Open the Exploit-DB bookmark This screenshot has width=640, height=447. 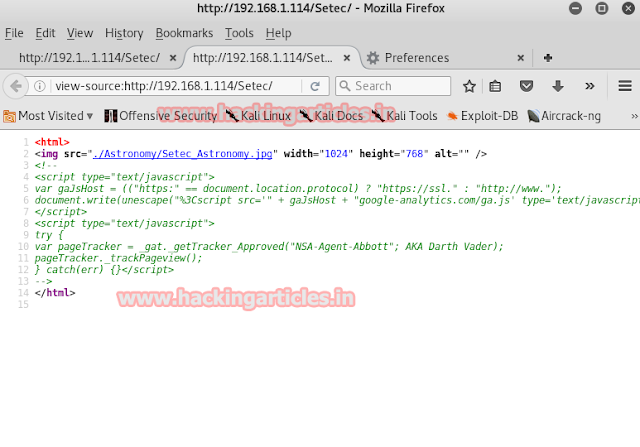point(482,116)
